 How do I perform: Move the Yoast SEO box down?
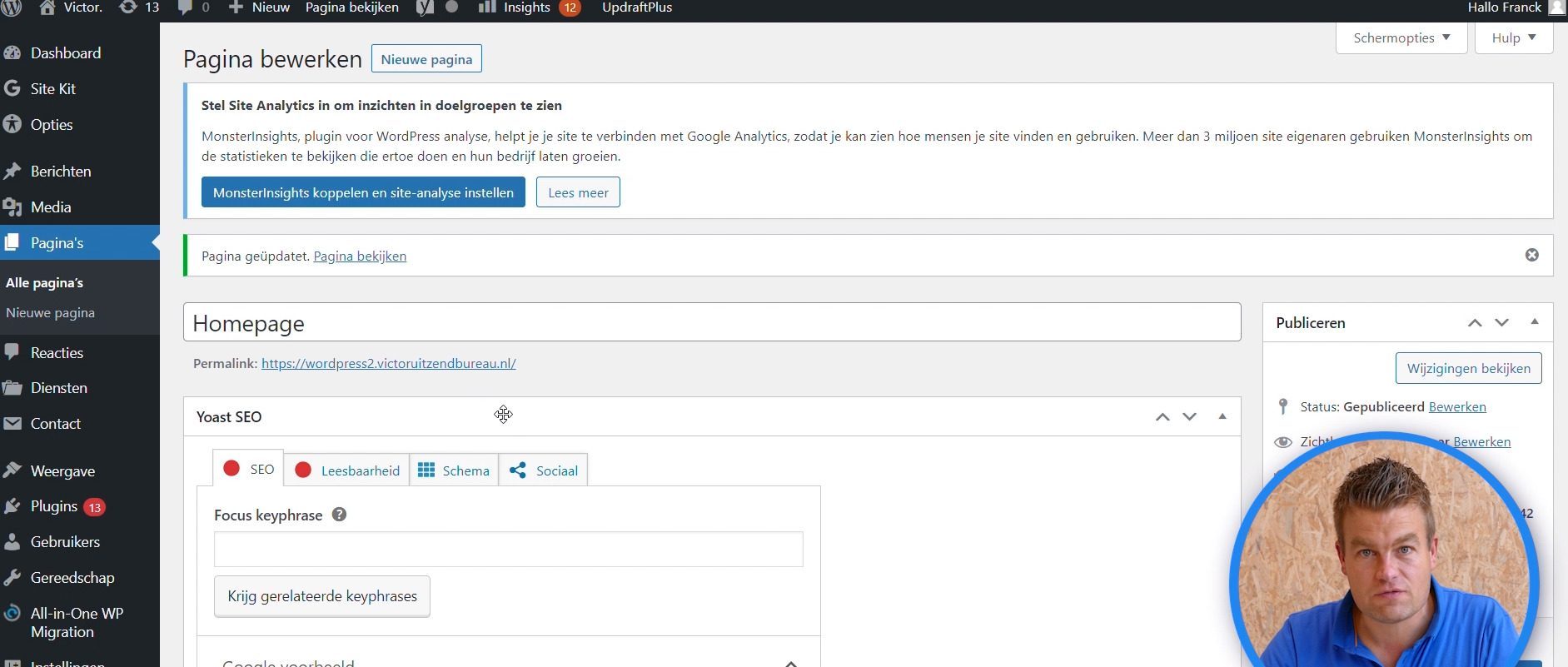click(x=1189, y=416)
